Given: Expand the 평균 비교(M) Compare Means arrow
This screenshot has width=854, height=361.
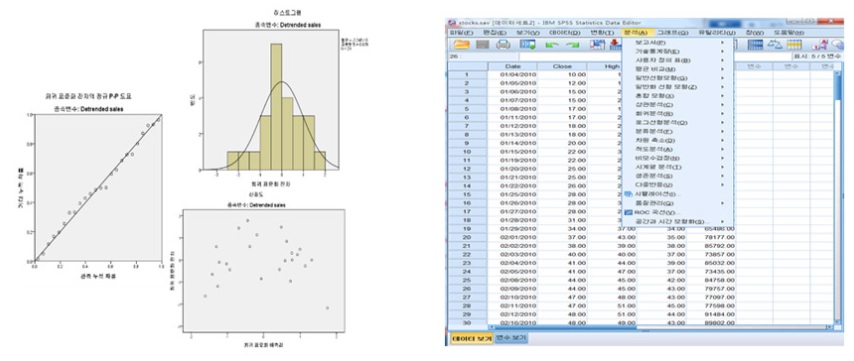Looking at the screenshot, I should point(722,69).
